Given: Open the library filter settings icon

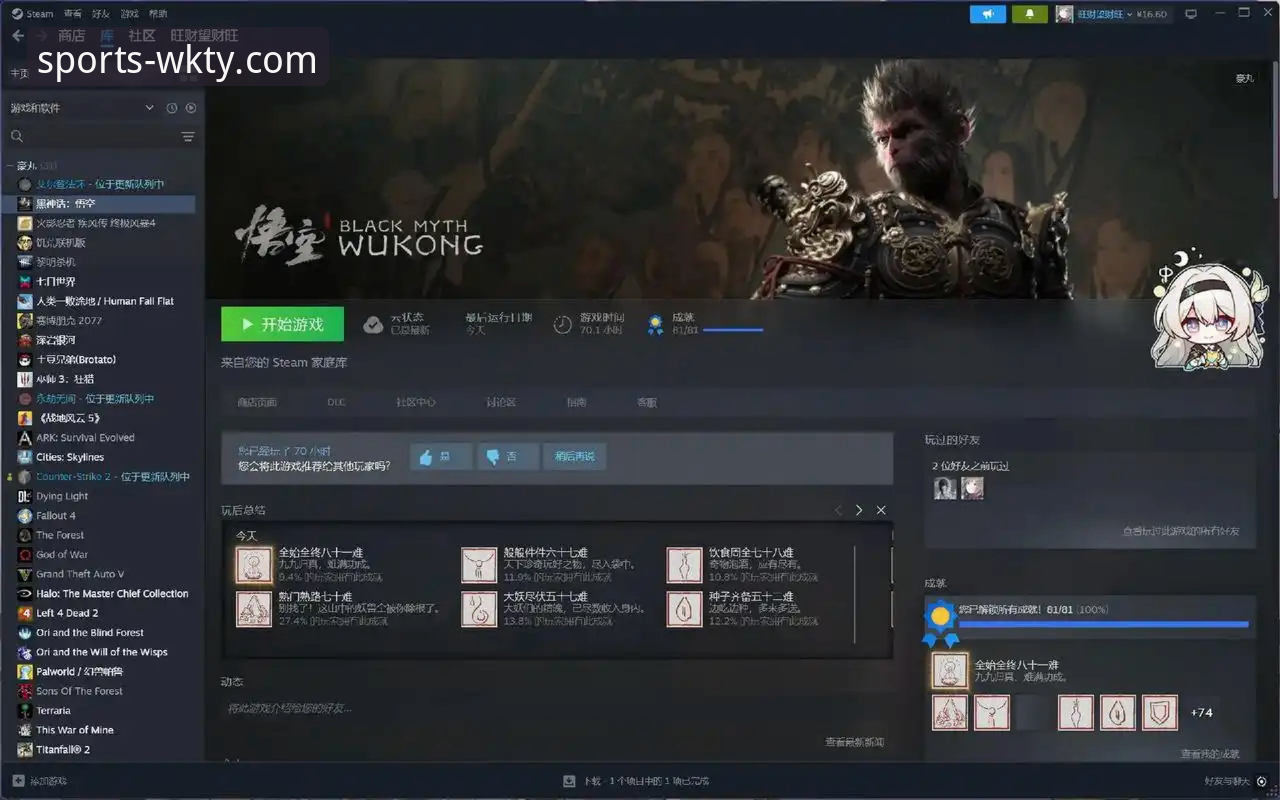Looking at the screenshot, I should pos(187,137).
